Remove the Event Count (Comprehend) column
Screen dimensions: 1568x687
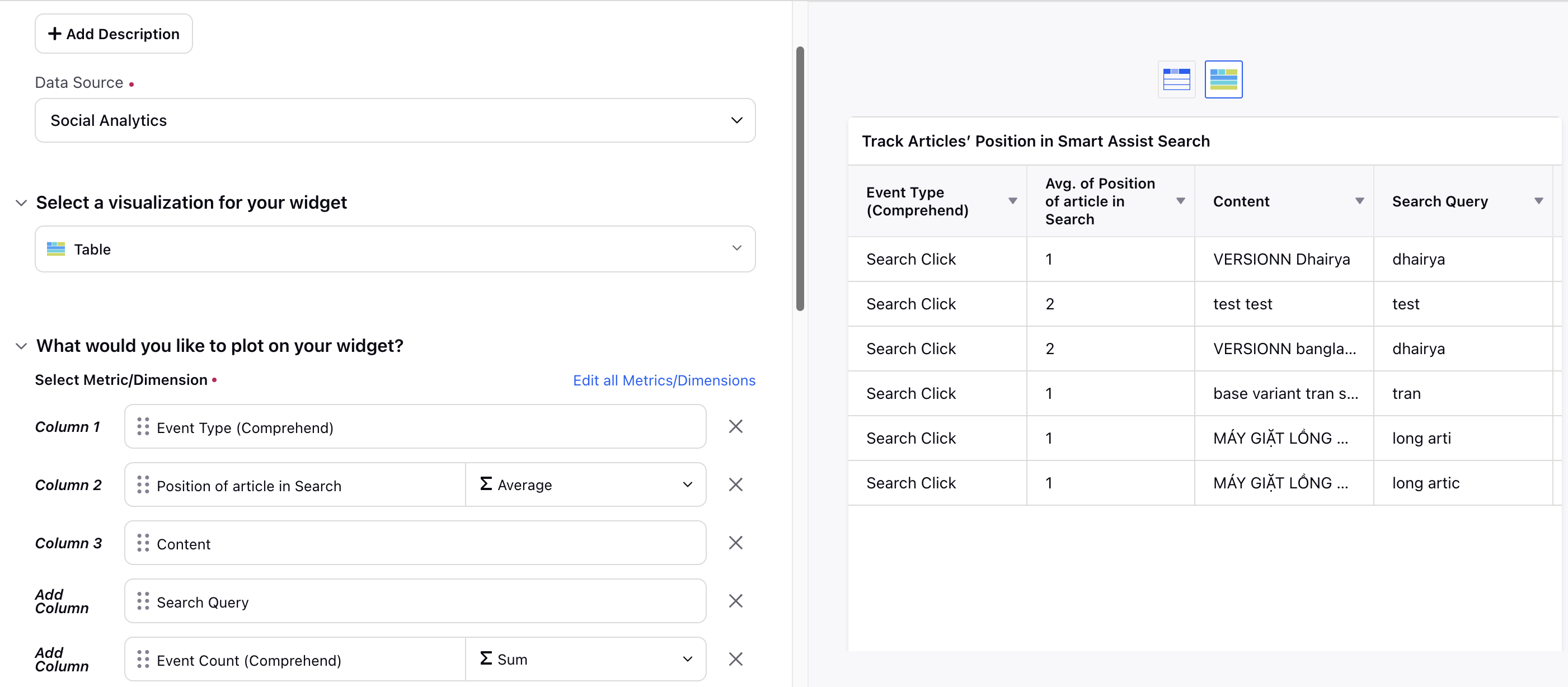pyautogui.click(x=735, y=660)
